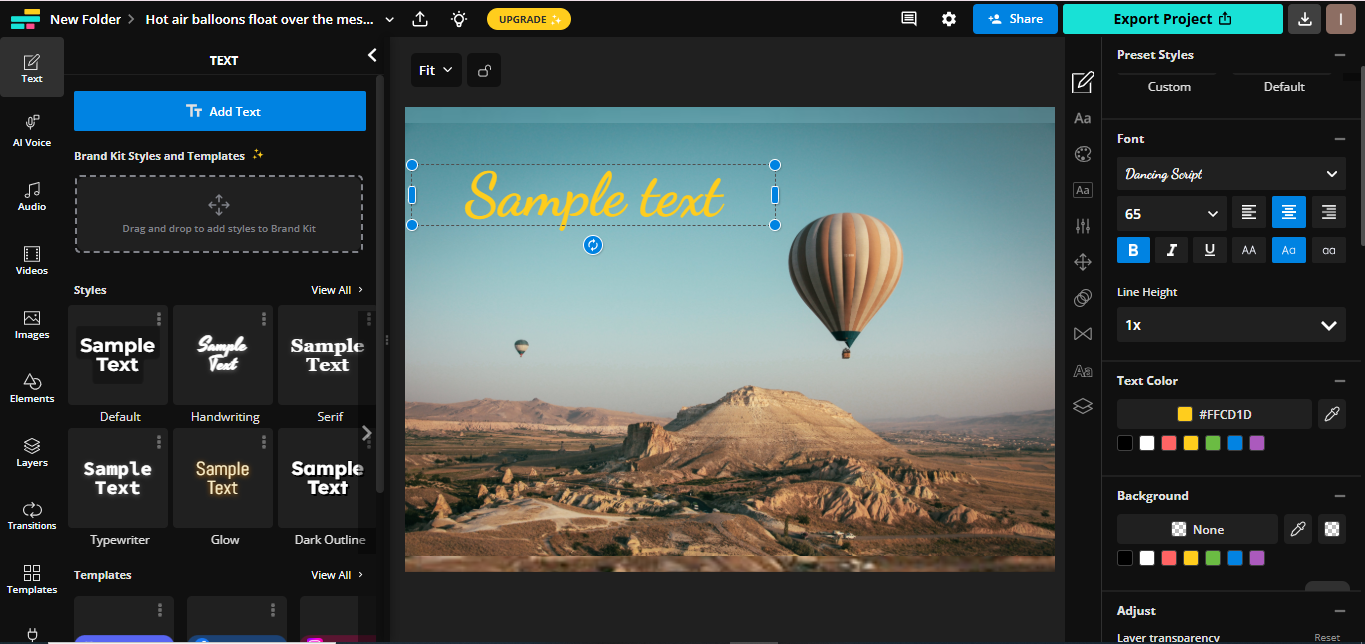1365x644 pixels.
Task: Select the color palette icon in right toolbar
Action: pos(1082,154)
